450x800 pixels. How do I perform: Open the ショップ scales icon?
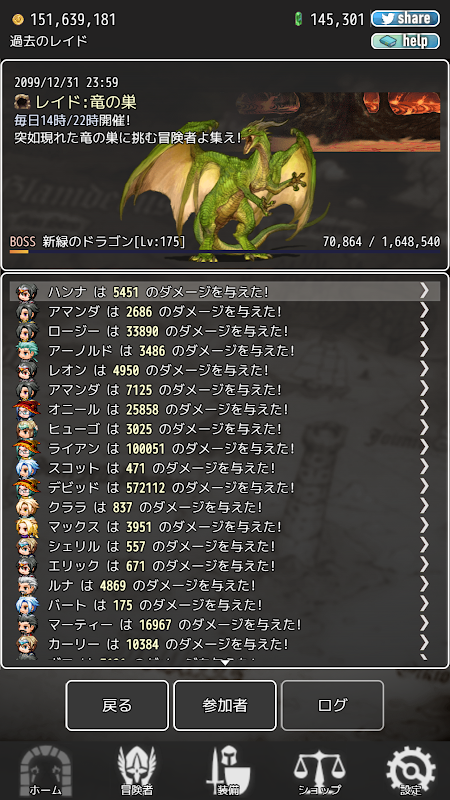tap(319, 769)
